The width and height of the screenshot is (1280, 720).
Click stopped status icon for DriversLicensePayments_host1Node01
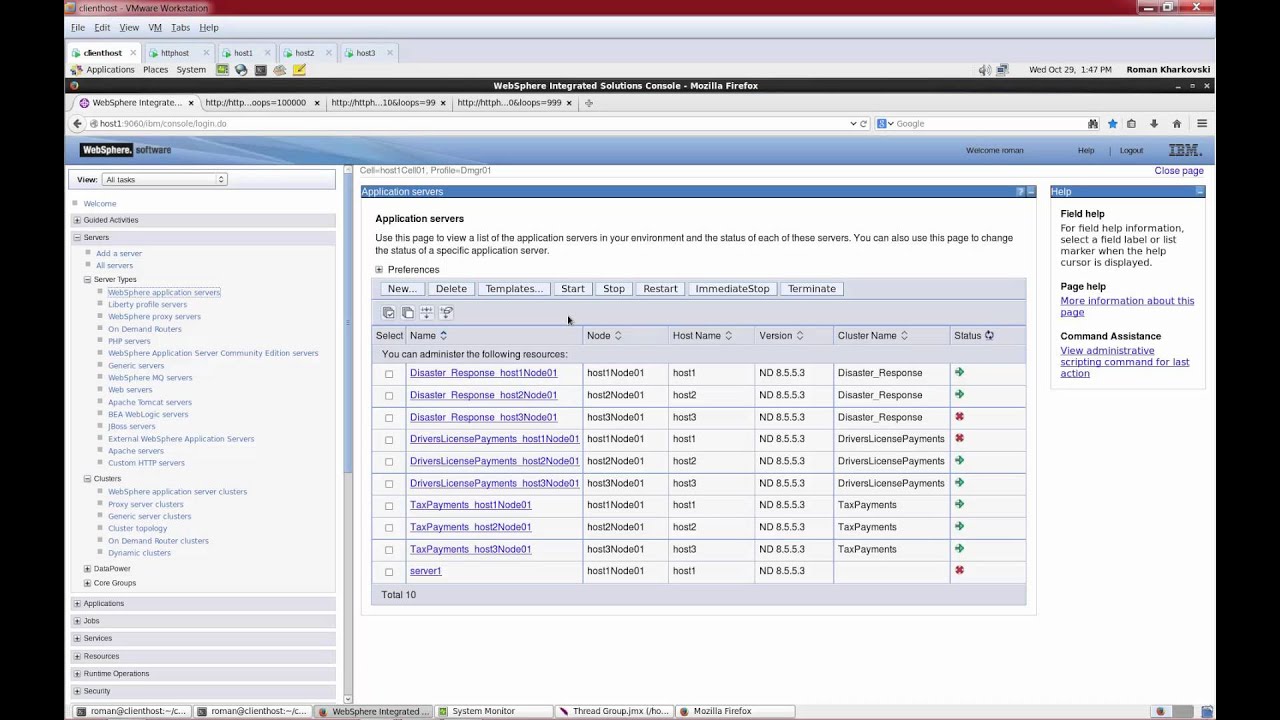pos(959,439)
